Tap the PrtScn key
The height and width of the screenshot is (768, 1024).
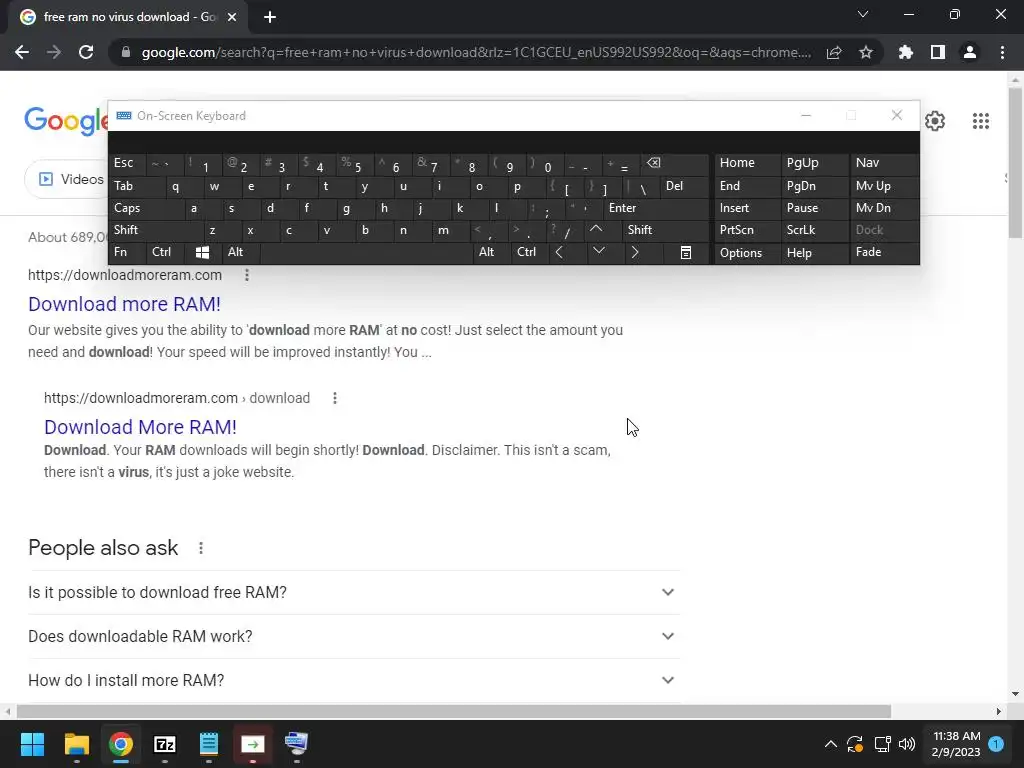[747, 230]
